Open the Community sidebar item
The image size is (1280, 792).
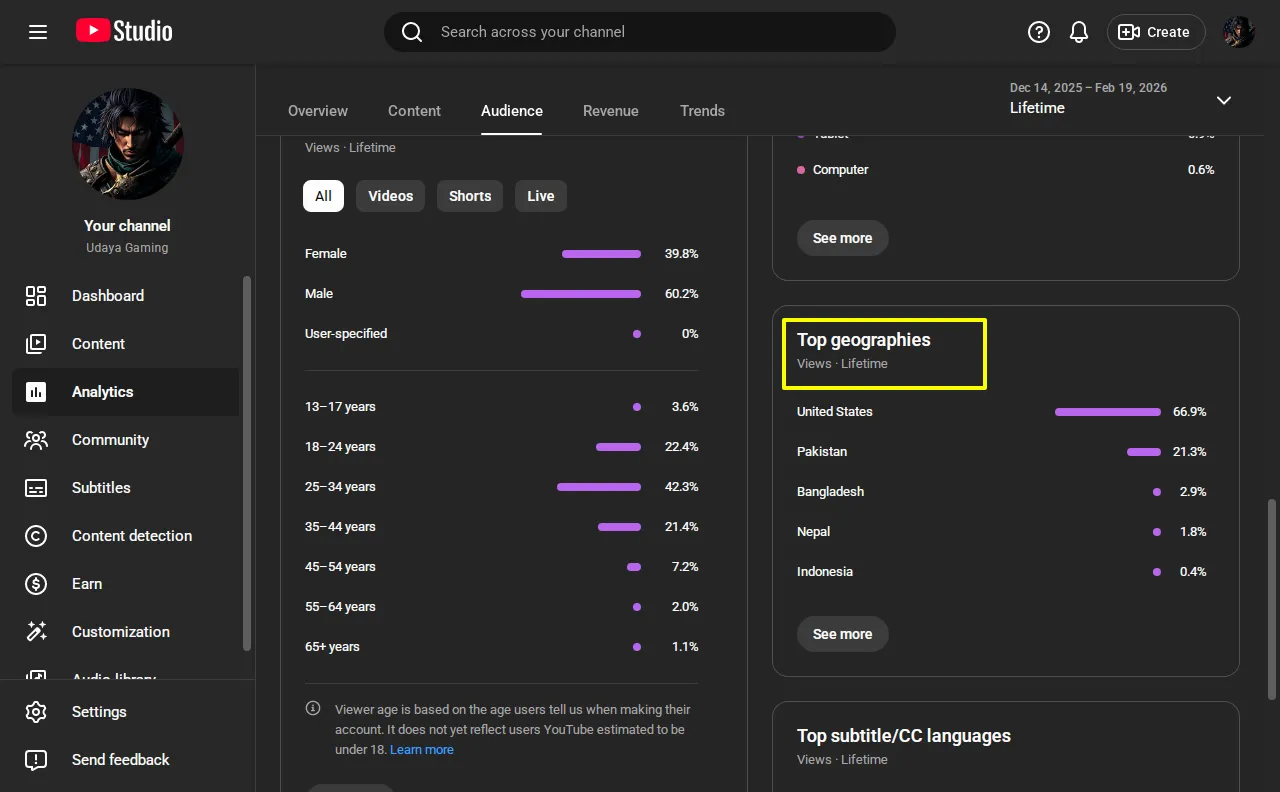pos(125,440)
